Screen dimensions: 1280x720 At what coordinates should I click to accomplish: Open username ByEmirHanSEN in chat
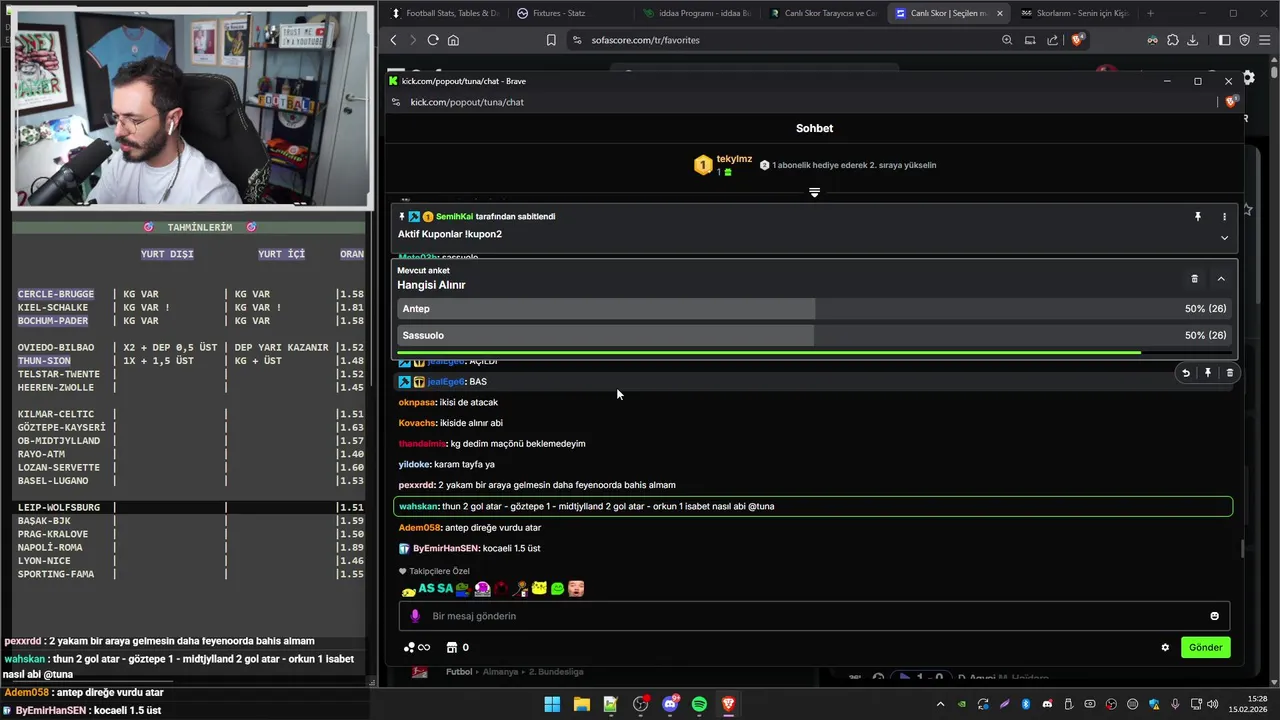point(445,548)
